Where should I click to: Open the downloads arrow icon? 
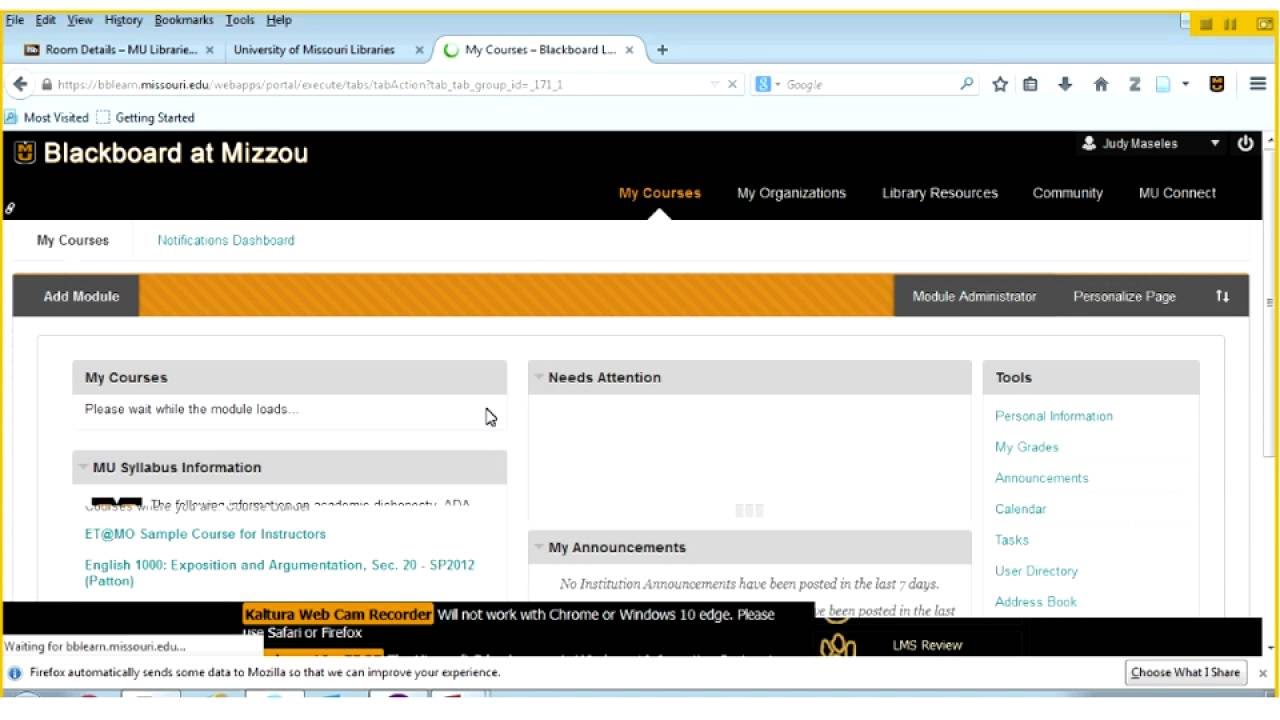point(1065,85)
